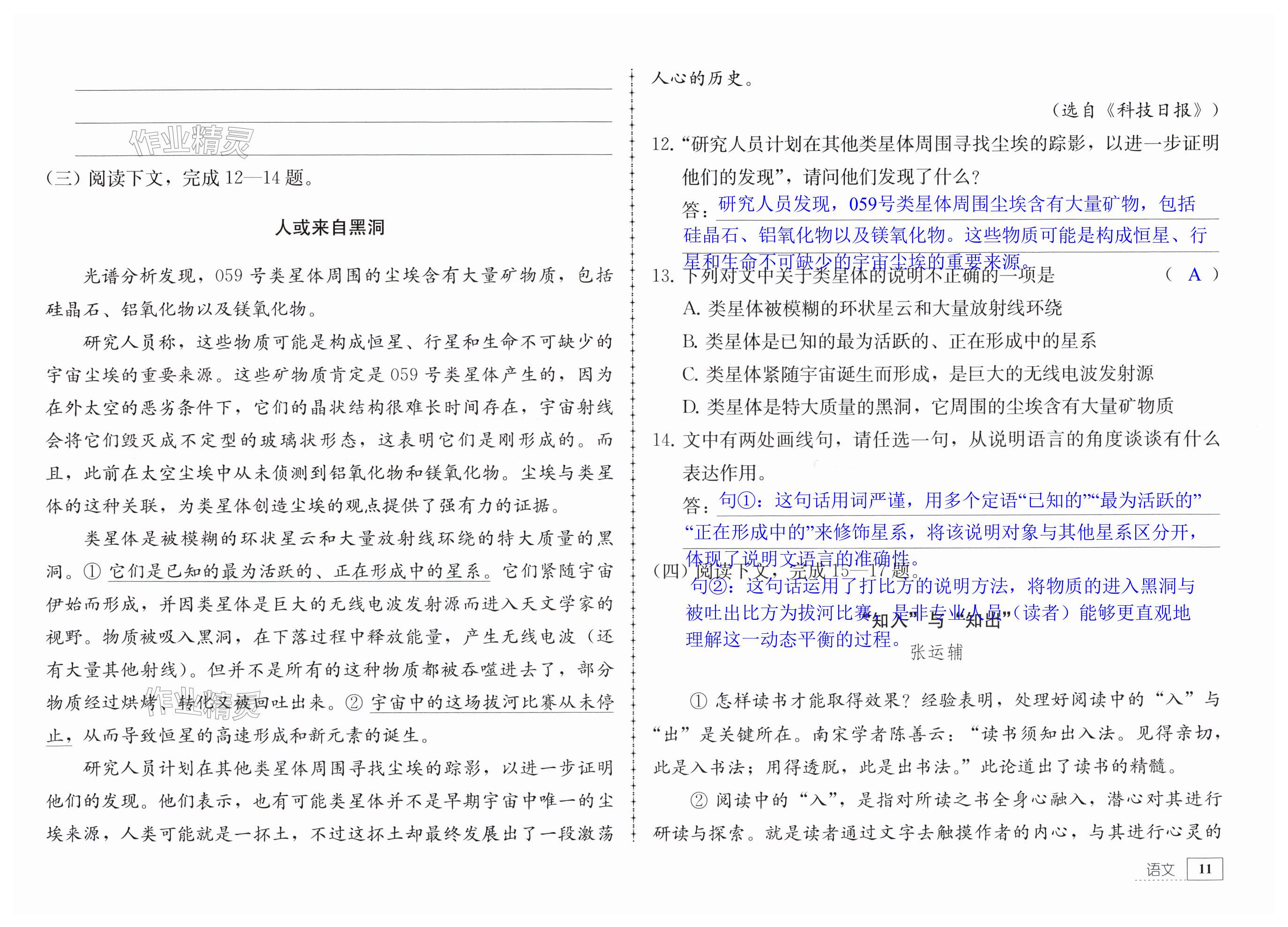Click the circled ① marker before 它们是已知的
The width and height of the screenshot is (1288, 927).
click(92, 571)
